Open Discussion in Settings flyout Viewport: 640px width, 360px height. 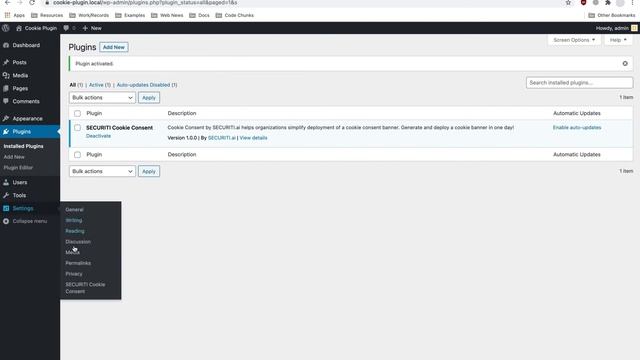click(78, 242)
